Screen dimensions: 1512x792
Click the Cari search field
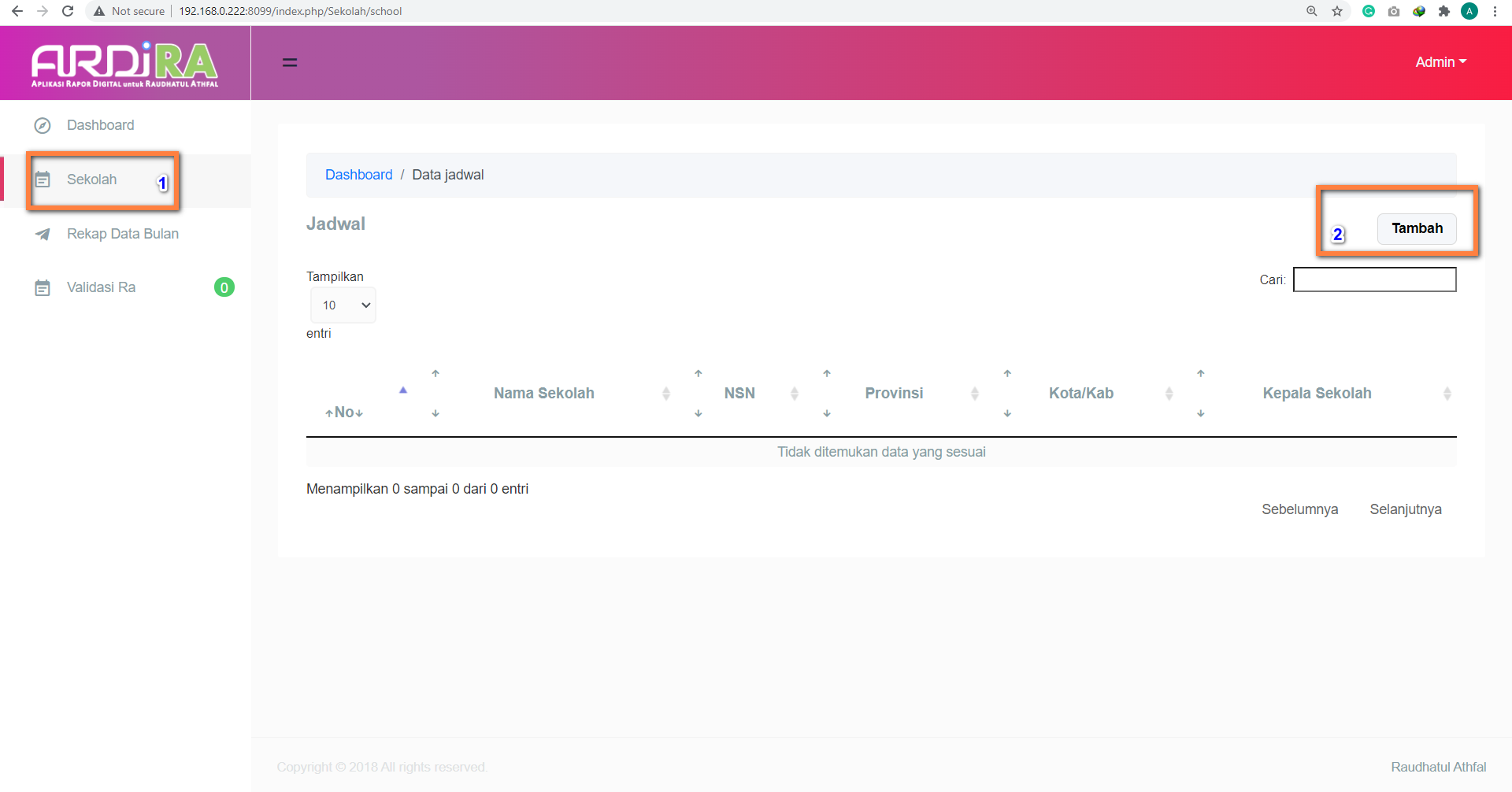pyautogui.click(x=1374, y=279)
